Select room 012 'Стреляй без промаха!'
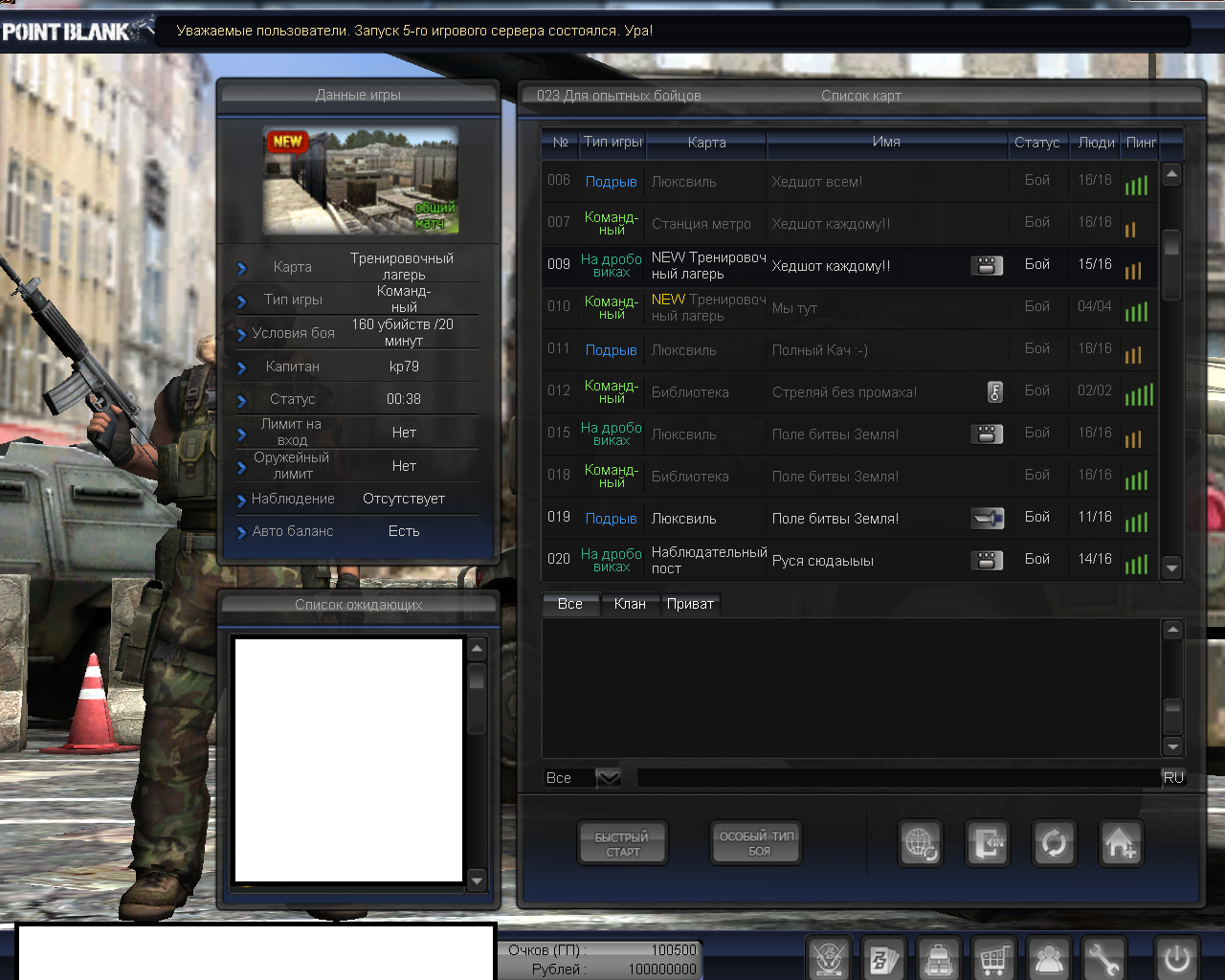The image size is (1225, 980). coord(850,391)
